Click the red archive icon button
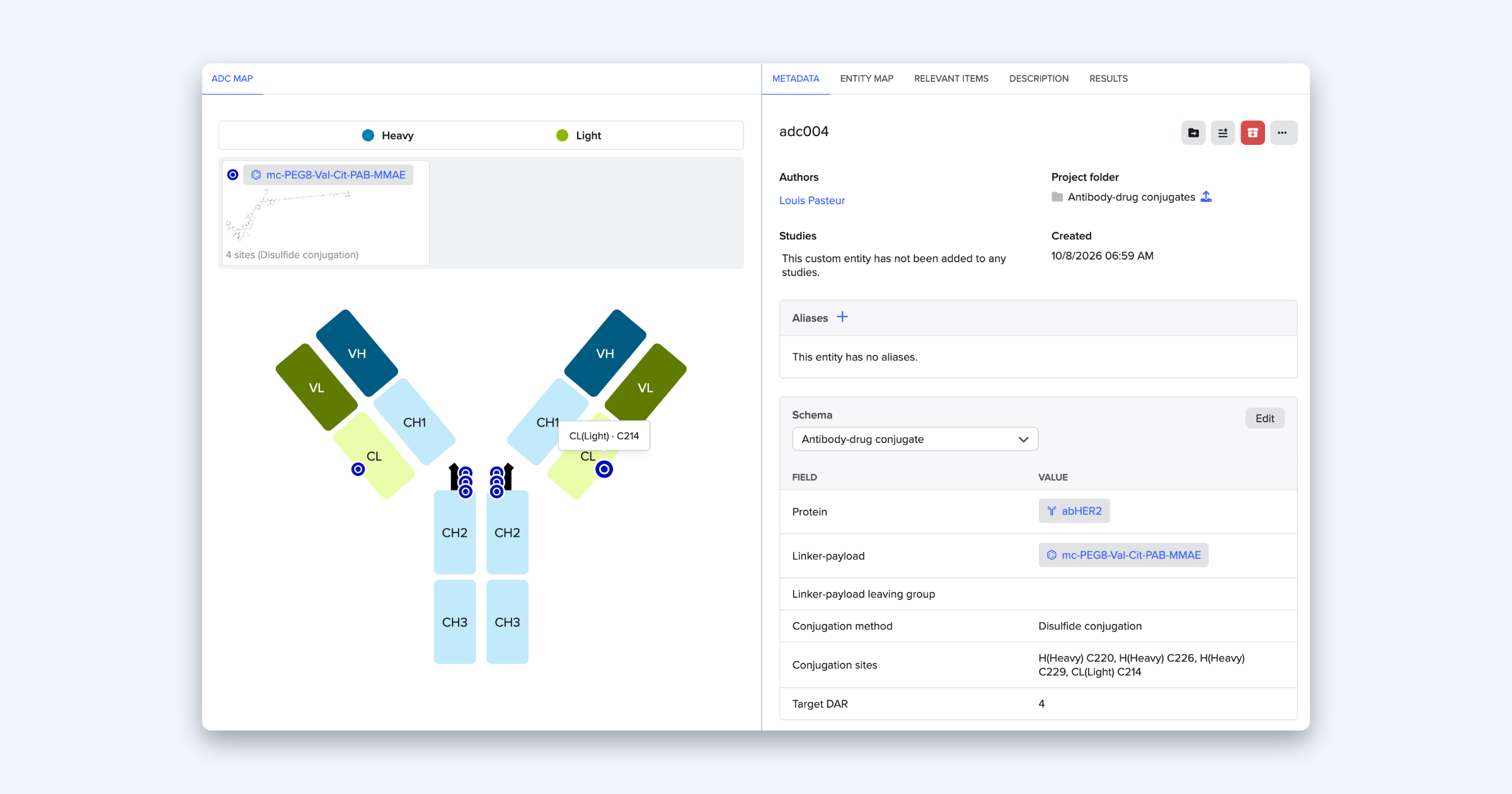1512x794 pixels. (x=1252, y=133)
